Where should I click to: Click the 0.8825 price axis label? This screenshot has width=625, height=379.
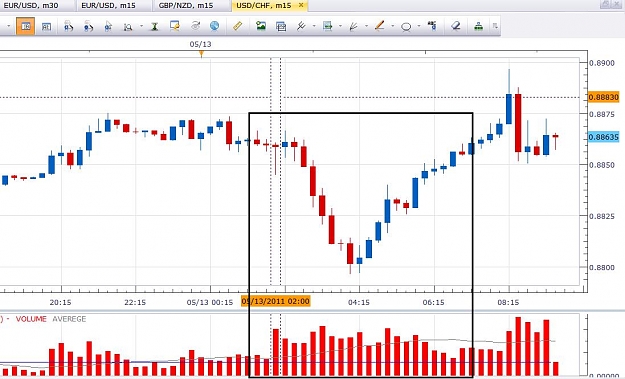coord(602,216)
